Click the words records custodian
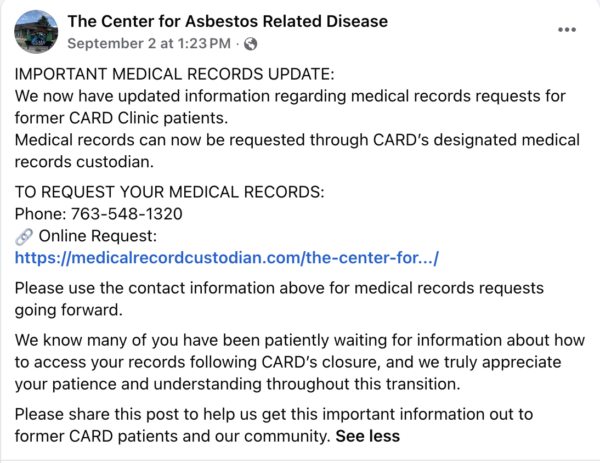The height and width of the screenshot is (463, 600). 84,162
